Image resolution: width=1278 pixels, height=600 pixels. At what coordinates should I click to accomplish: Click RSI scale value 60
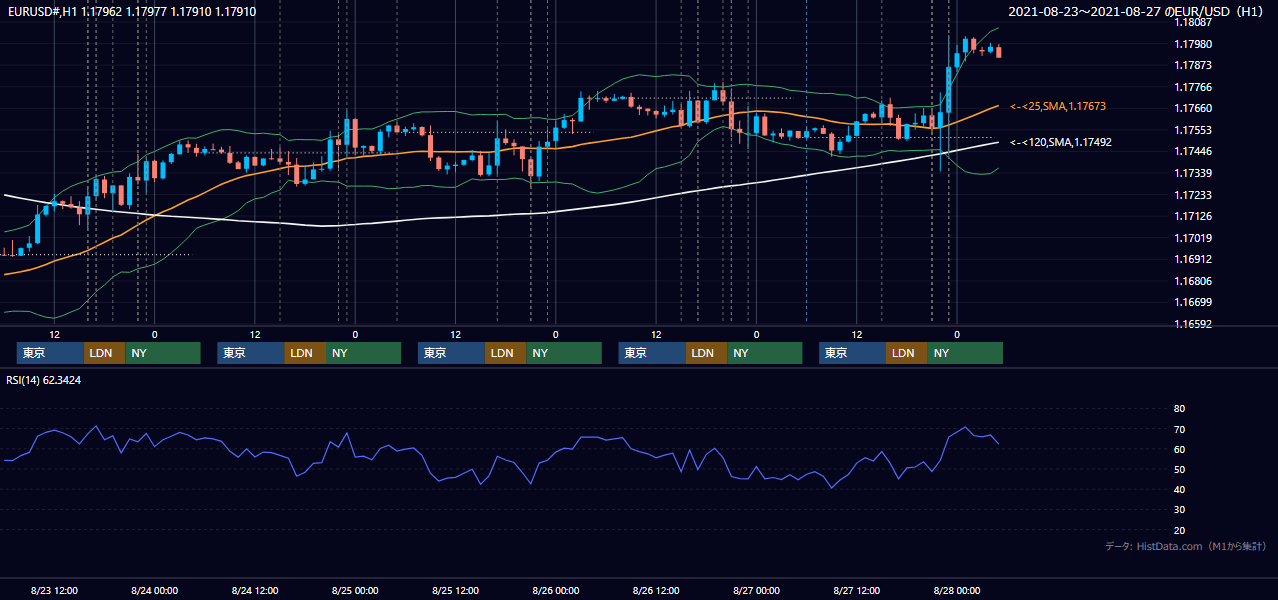point(1179,449)
